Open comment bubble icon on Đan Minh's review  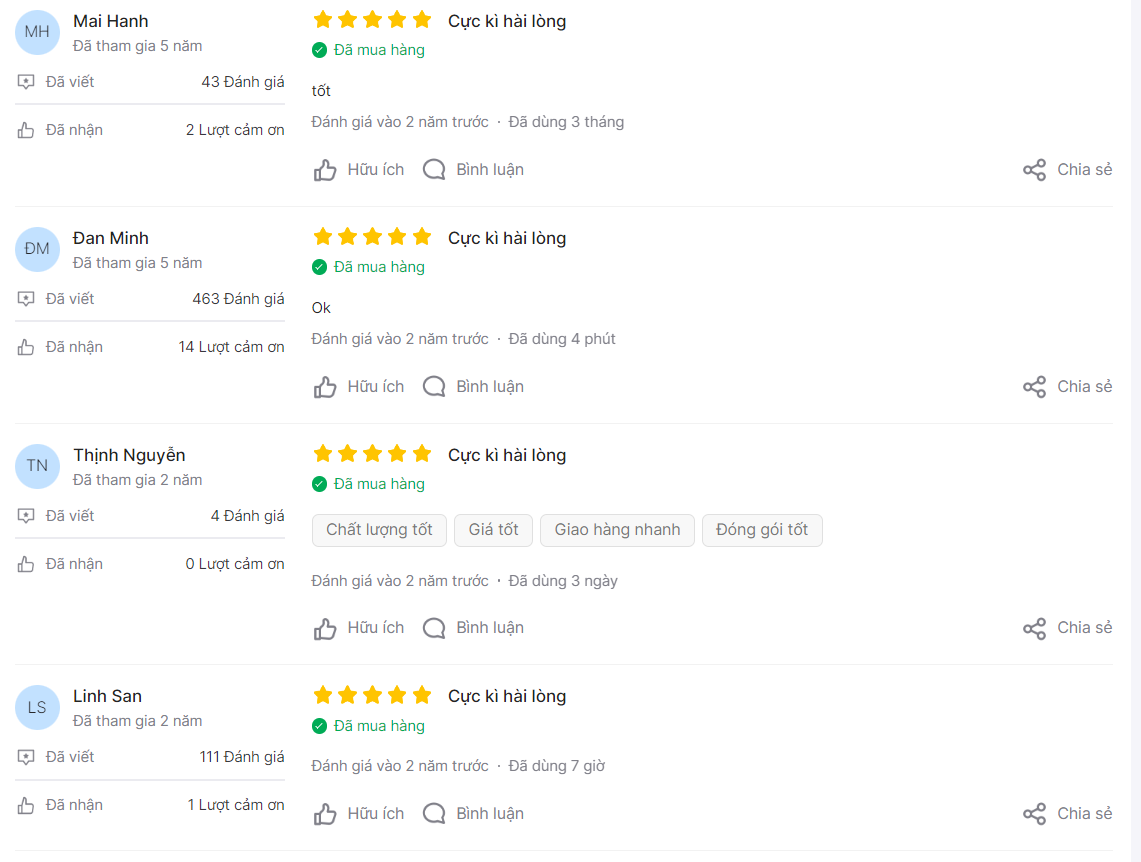pos(434,387)
